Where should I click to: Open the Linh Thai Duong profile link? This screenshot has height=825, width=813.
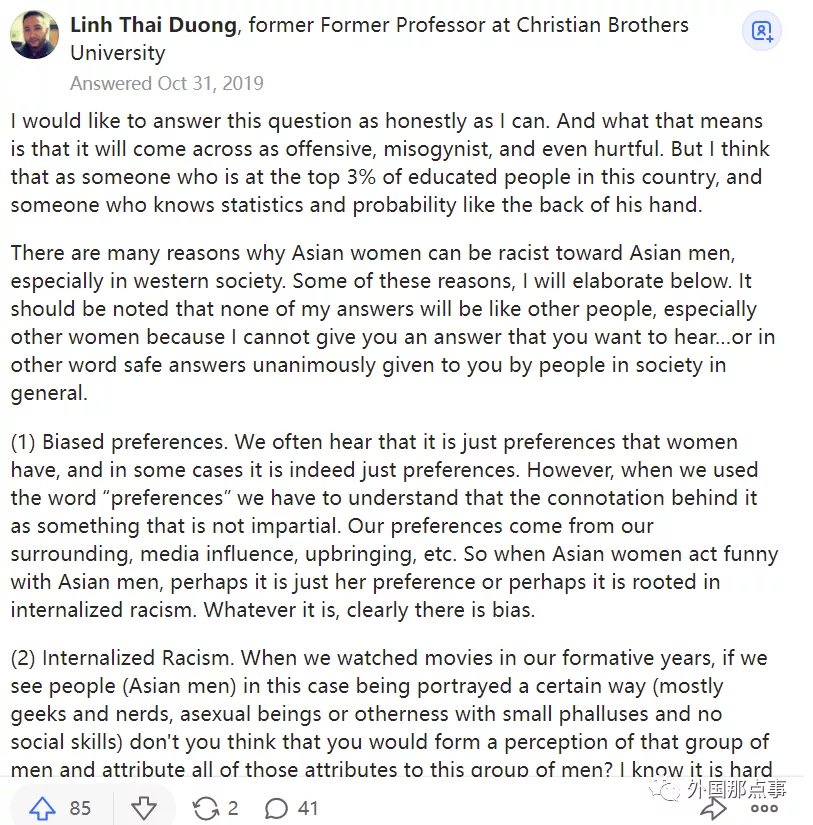(x=153, y=25)
